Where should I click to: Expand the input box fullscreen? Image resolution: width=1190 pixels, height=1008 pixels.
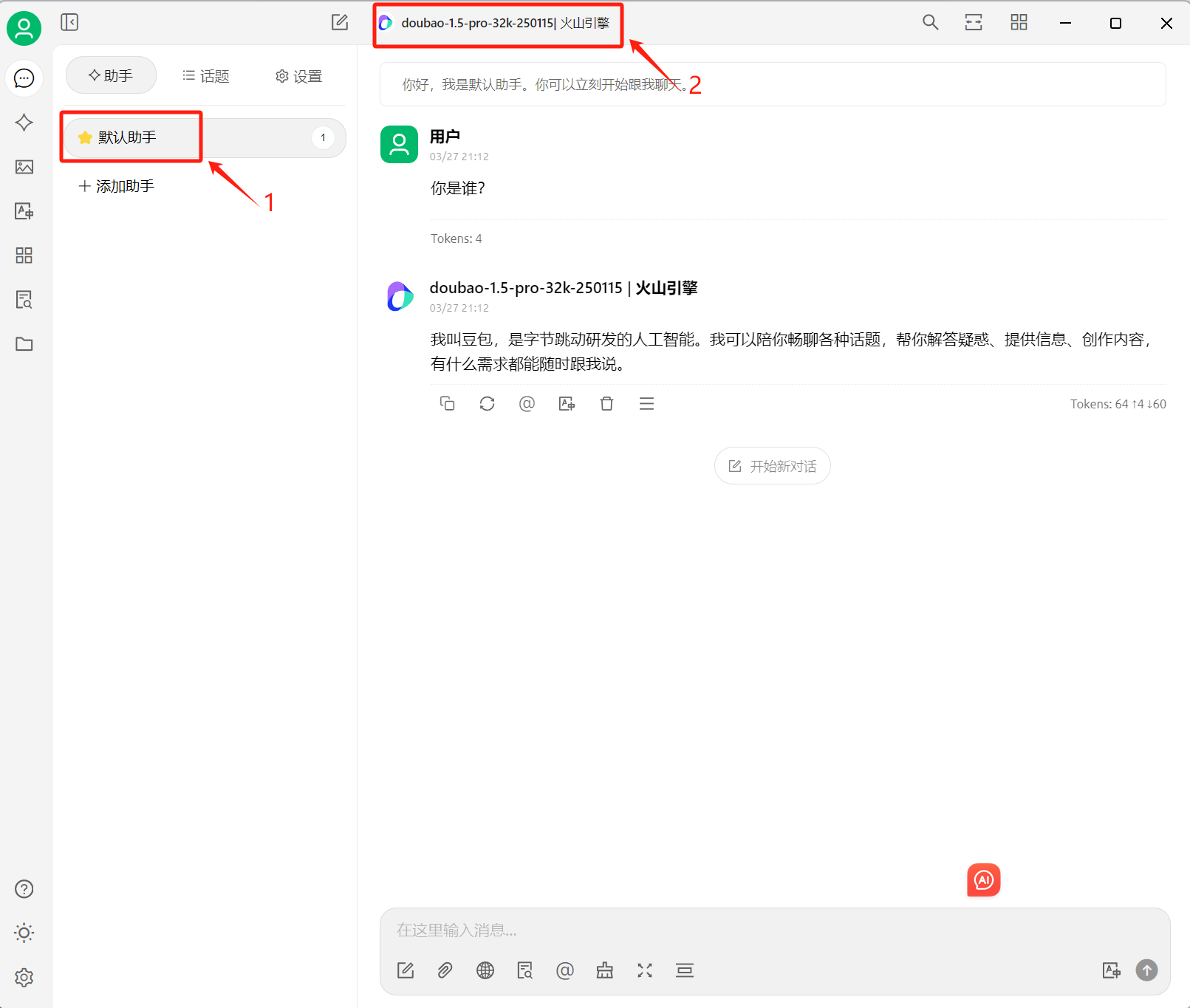(645, 970)
